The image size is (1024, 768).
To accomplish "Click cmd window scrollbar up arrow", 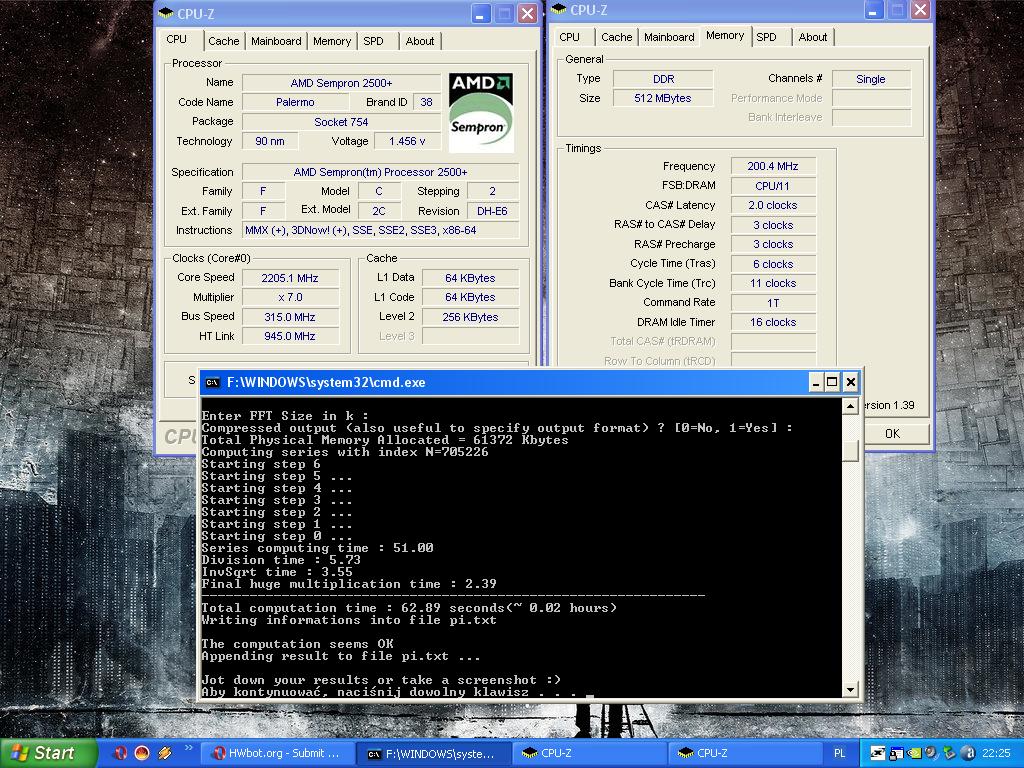I will pyautogui.click(x=850, y=406).
